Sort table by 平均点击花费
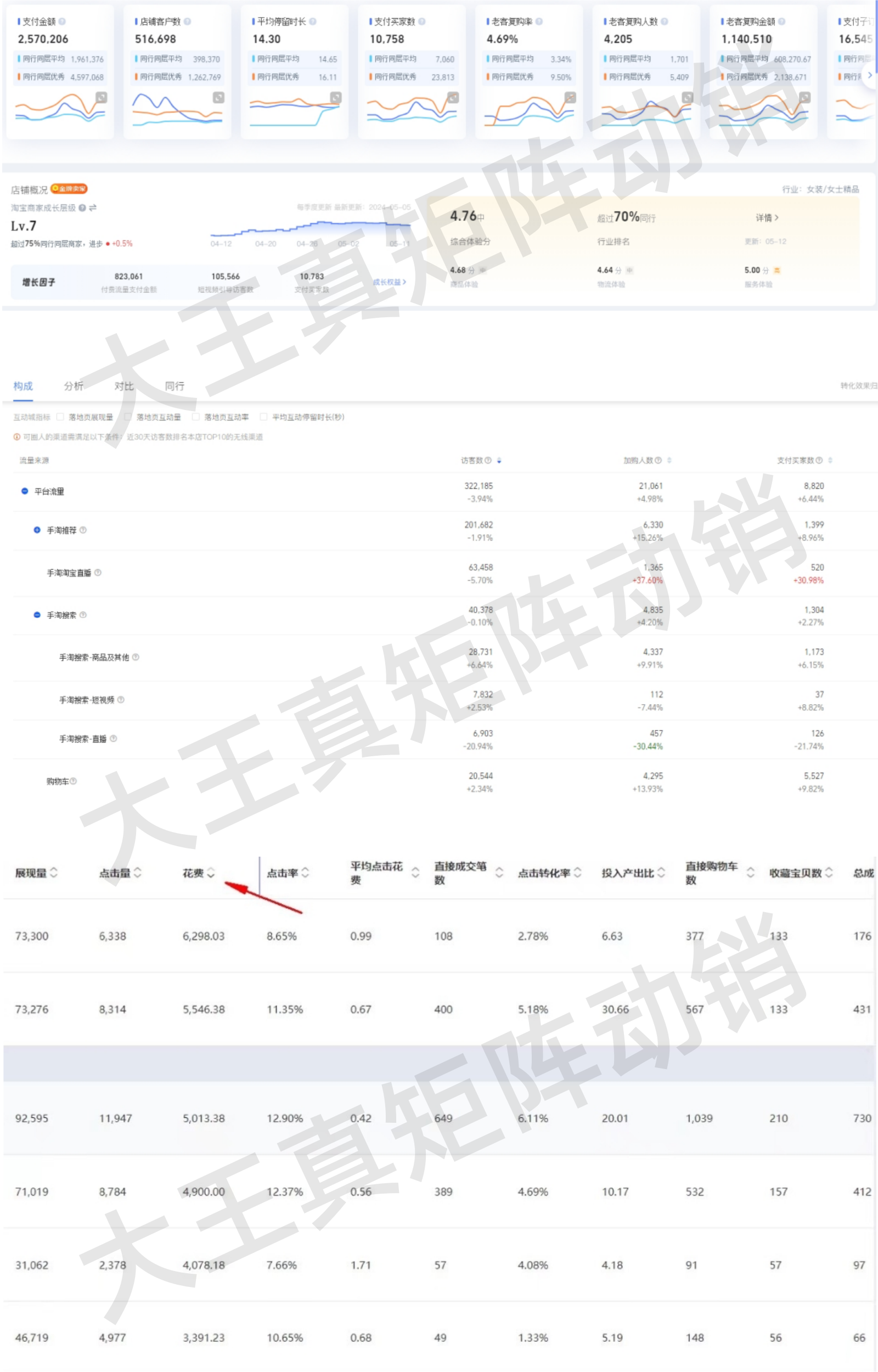This screenshot has width=878, height=1372. pos(415,873)
